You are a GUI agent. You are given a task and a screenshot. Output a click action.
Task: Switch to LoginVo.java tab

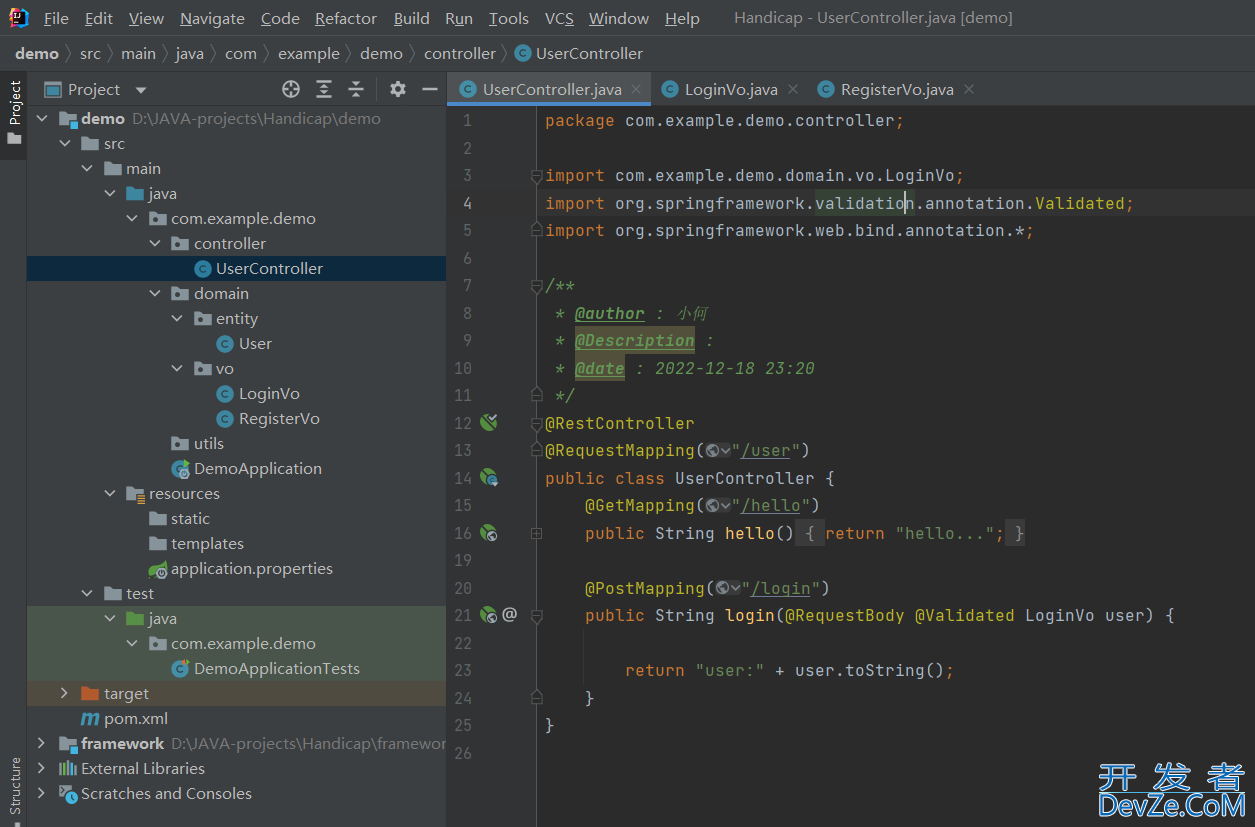731,89
